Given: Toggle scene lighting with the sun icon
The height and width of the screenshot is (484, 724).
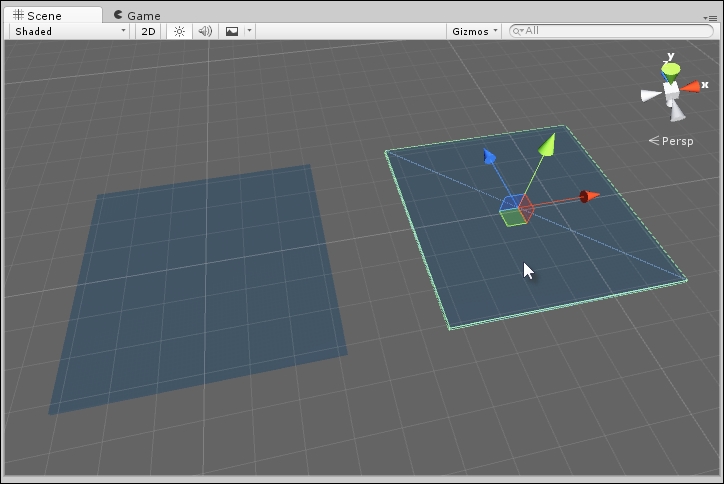Looking at the screenshot, I should pyautogui.click(x=179, y=31).
